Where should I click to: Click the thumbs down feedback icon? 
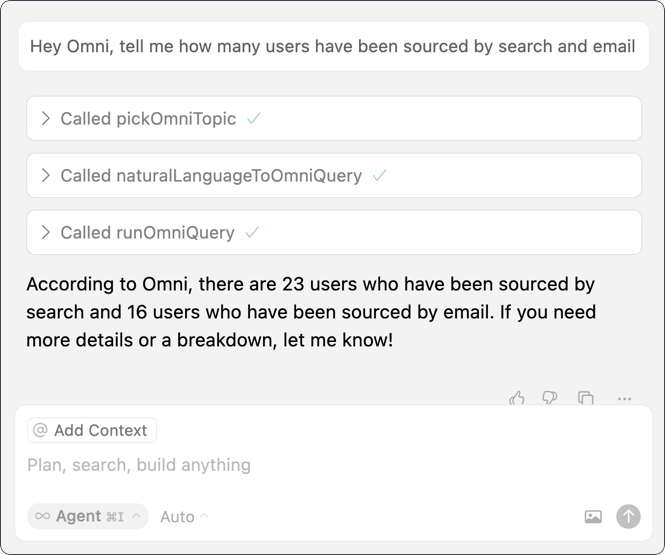click(550, 398)
